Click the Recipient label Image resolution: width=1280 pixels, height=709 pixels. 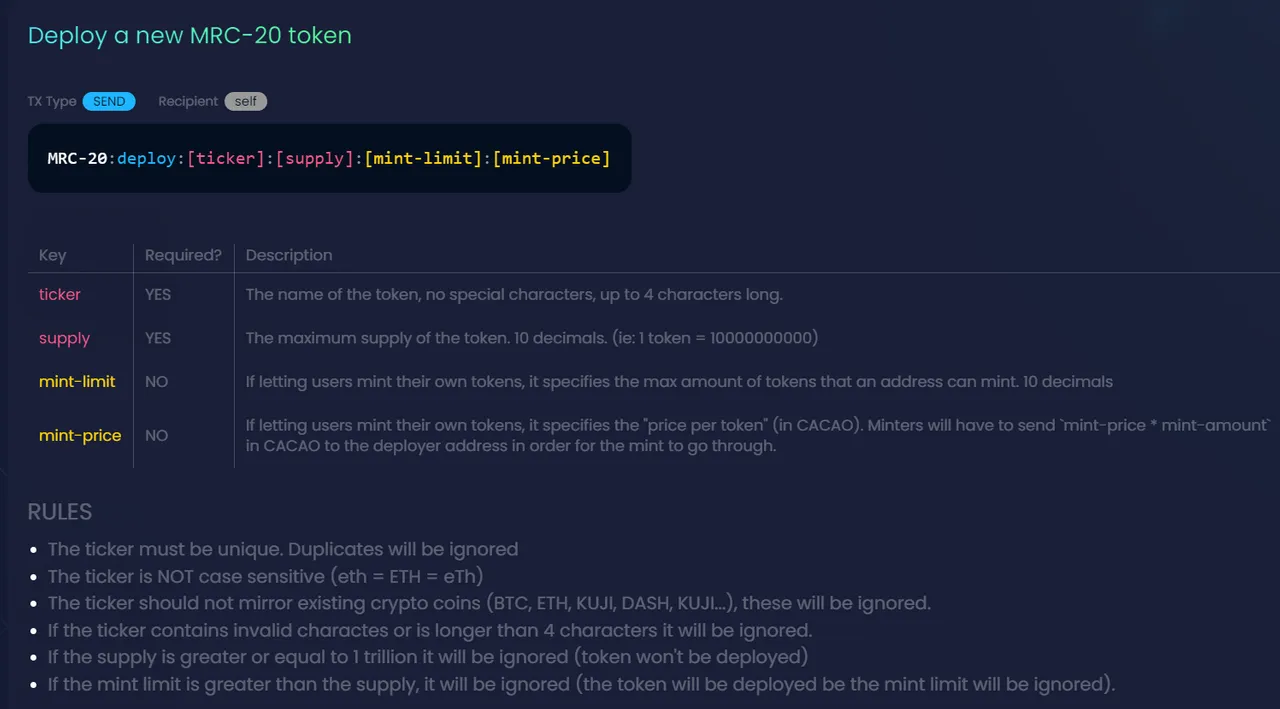[x=188, y=101]
